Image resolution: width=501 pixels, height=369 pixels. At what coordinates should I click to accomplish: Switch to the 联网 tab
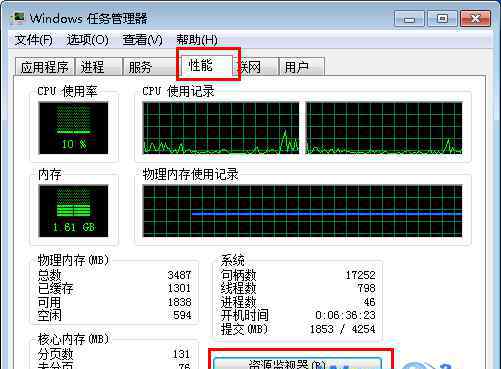(x=257, y=67)
